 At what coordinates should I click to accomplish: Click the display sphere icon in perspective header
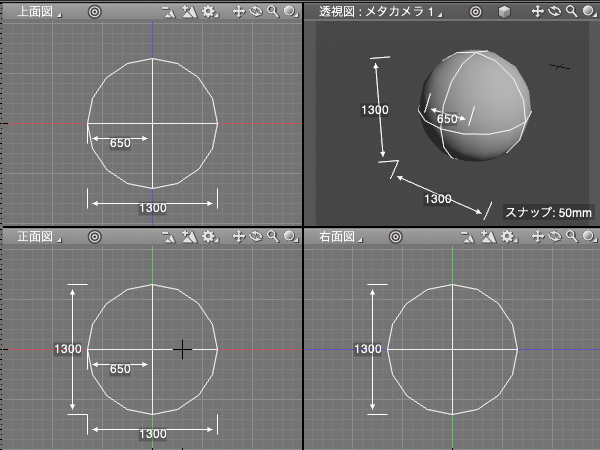(x=587, y=12)
